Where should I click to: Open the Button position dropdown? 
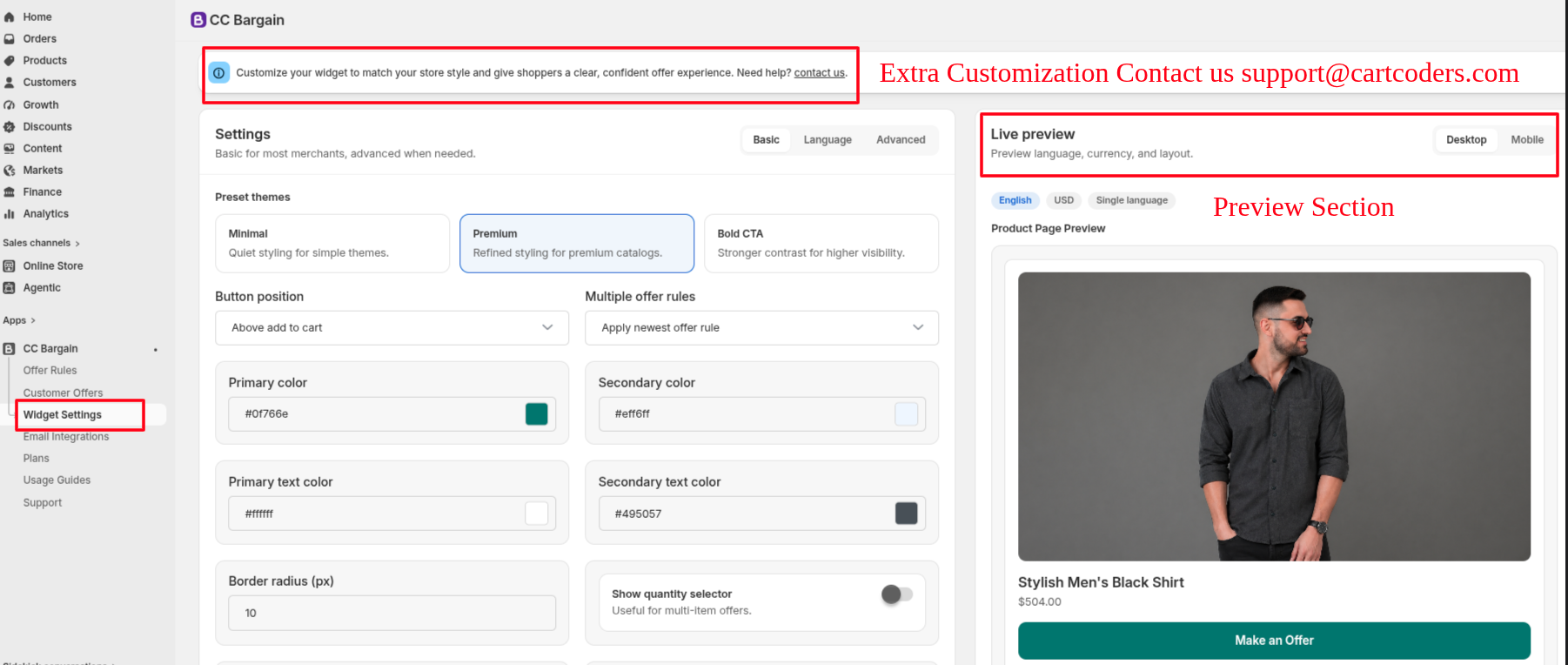pos(392,327)
